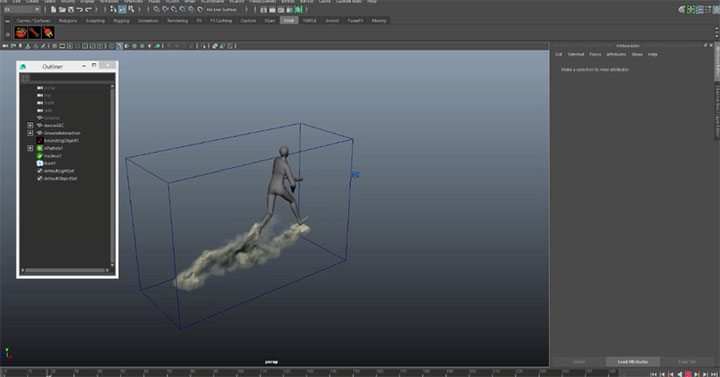The height and width of the screenshot is (377, 720).
Task: Switch to the Polygons shelf tab
Action: click(68, 21)
